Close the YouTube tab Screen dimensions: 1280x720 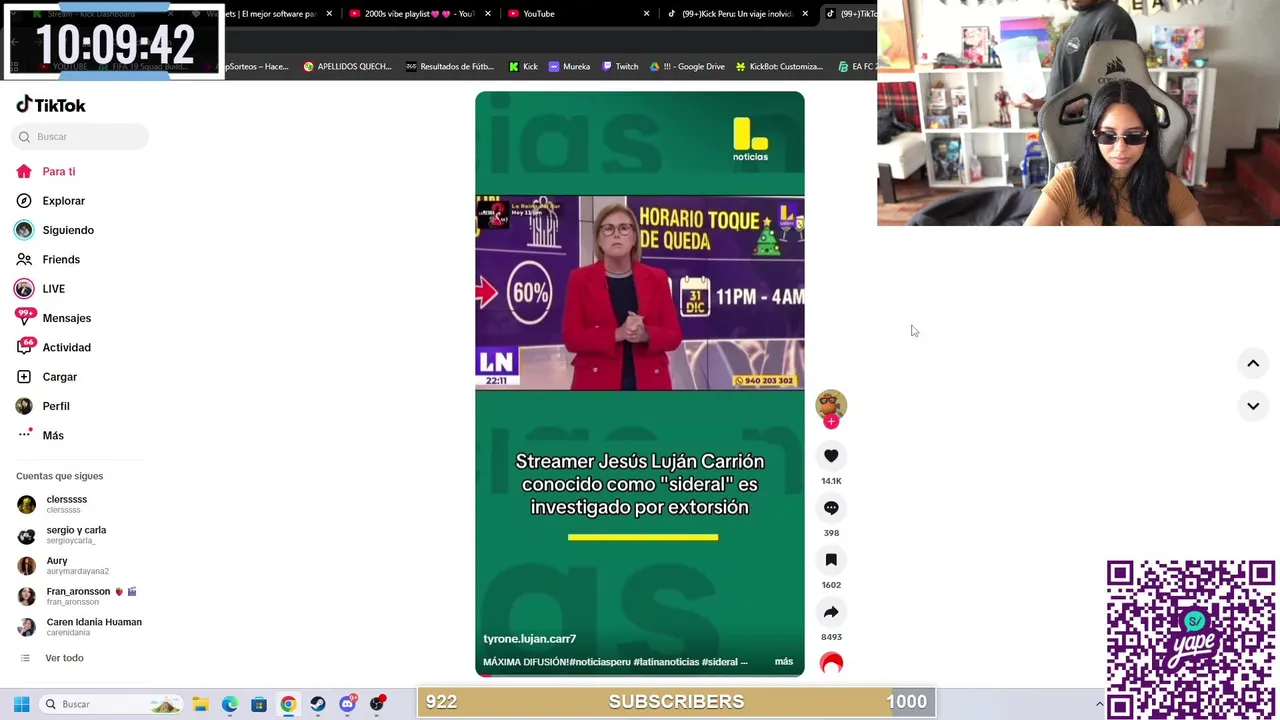click(646, 14)
